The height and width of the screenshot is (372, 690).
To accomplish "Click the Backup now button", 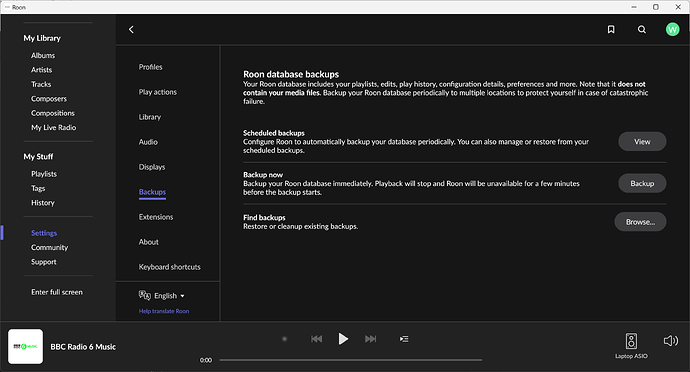I will click(642, 183).
